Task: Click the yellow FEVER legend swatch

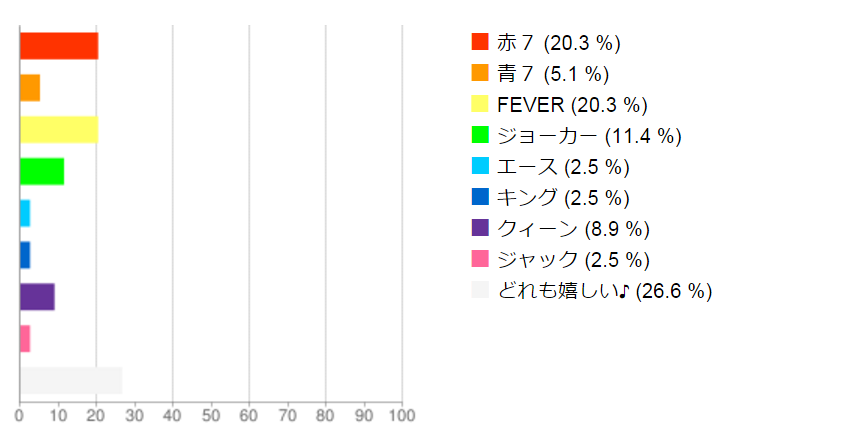Action: coord(480,103)
